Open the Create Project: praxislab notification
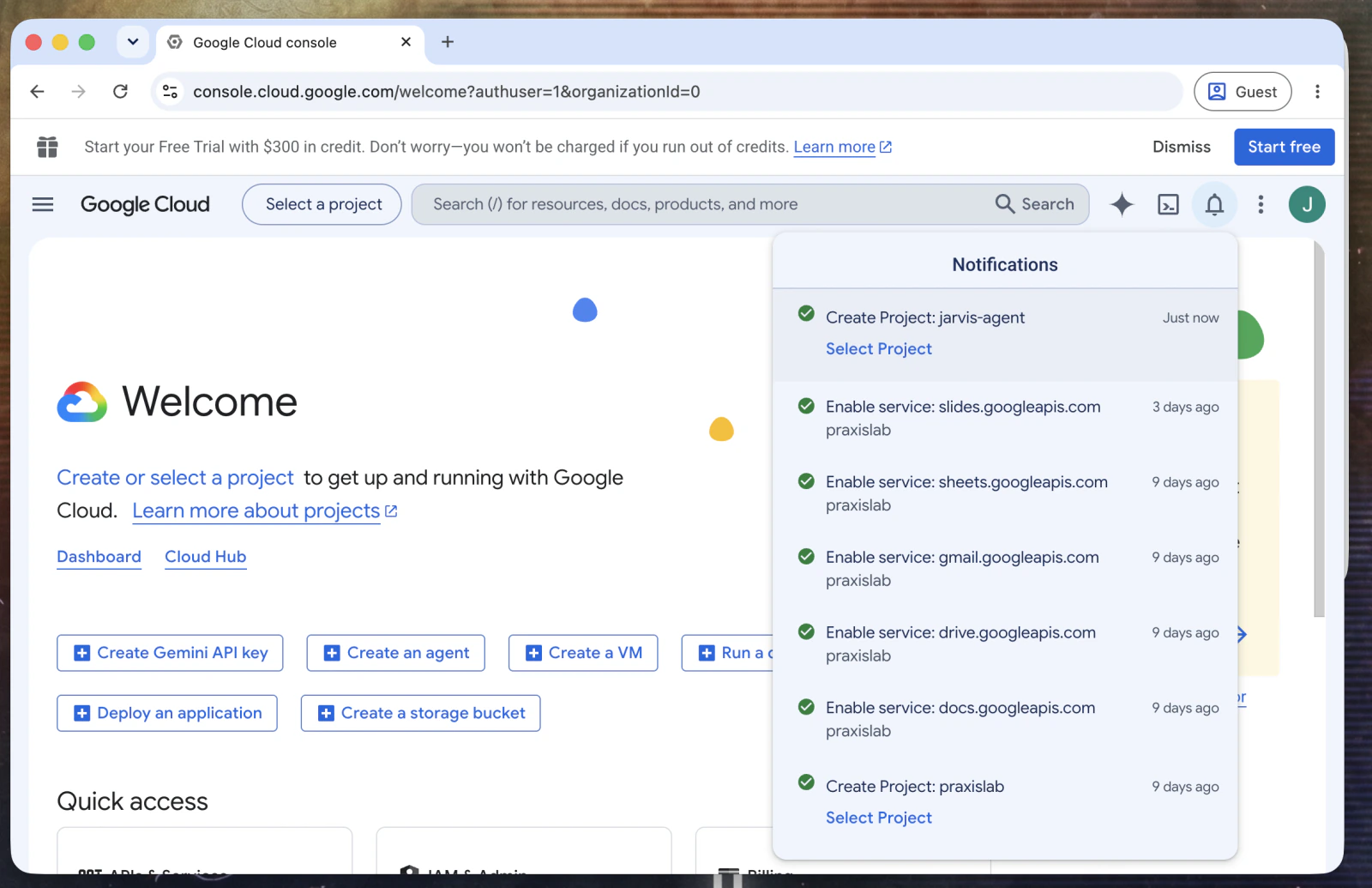 click(x=1005, y=803)
